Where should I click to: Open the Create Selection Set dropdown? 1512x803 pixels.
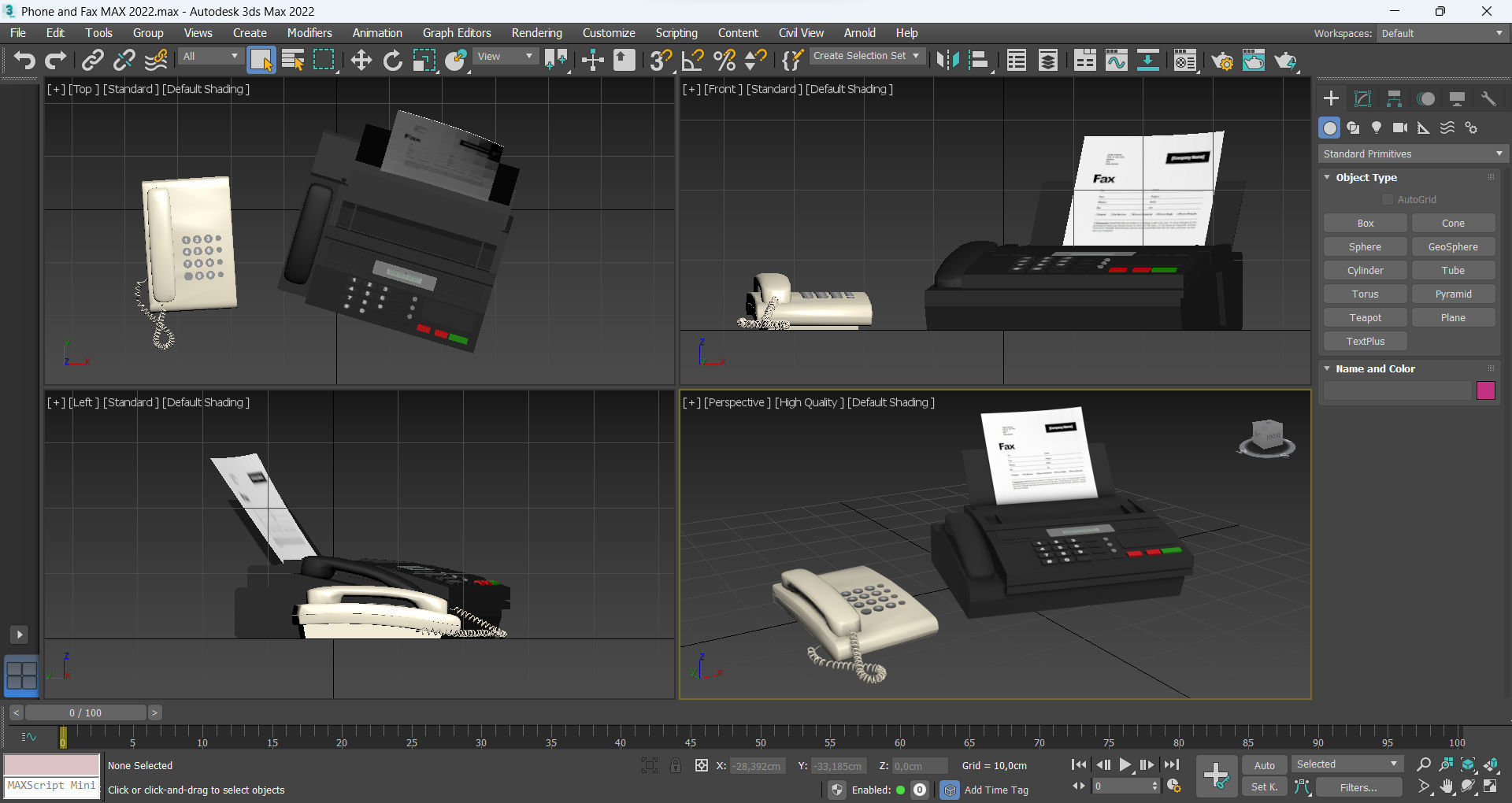pyautogui.click(x=866, y=56)
